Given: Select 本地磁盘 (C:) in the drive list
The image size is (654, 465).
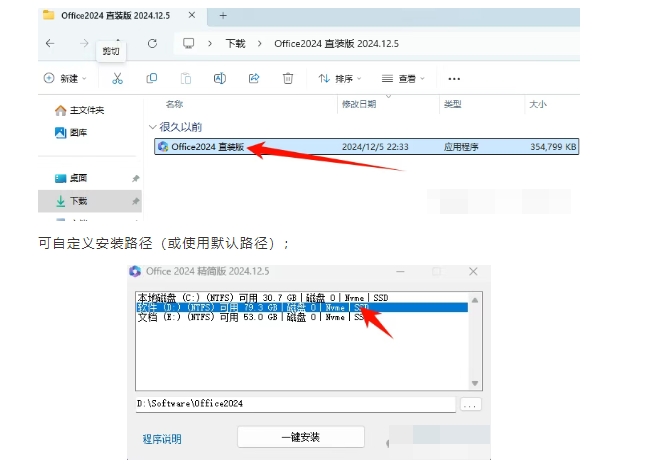Looking at the screenshot, I should pos(302,298).
